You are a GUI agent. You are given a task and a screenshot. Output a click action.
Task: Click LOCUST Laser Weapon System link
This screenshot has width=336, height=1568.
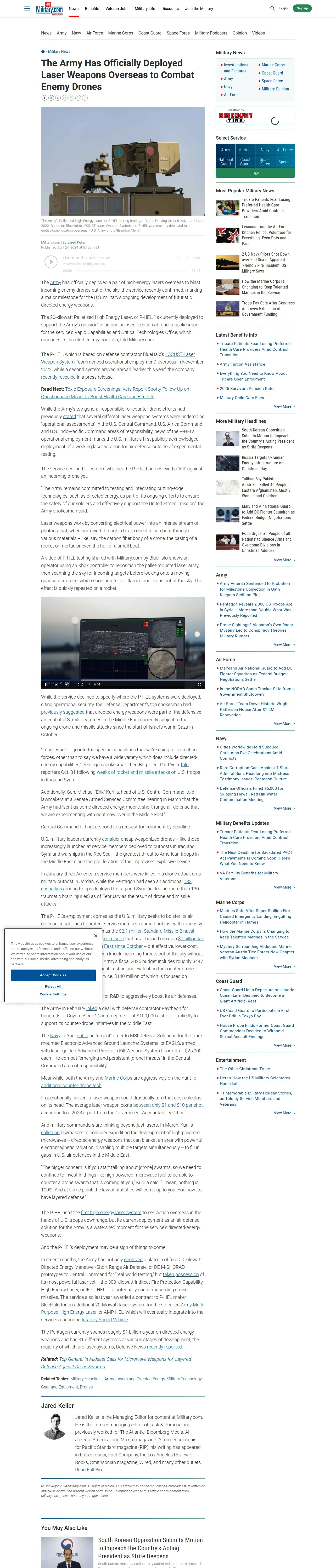(118, 358)
